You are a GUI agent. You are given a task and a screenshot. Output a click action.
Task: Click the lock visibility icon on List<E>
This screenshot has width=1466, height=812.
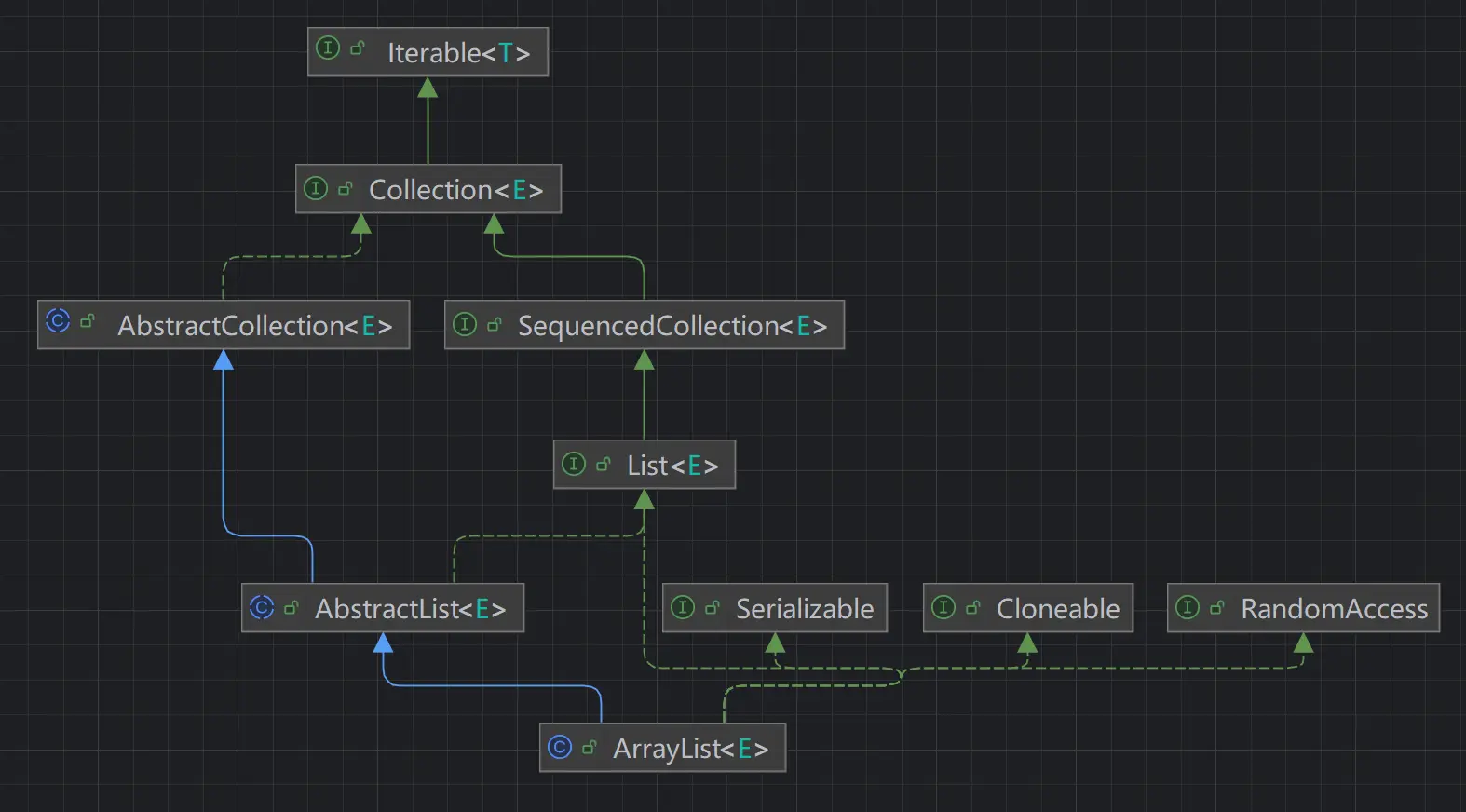click(x=604, y=464)
